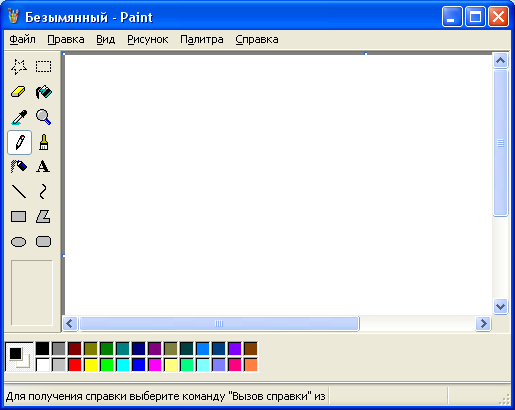The width and height of the screenshot is (515, 410).
Task: Select the rectangular Select tool
Action: (x=44, y=67)
